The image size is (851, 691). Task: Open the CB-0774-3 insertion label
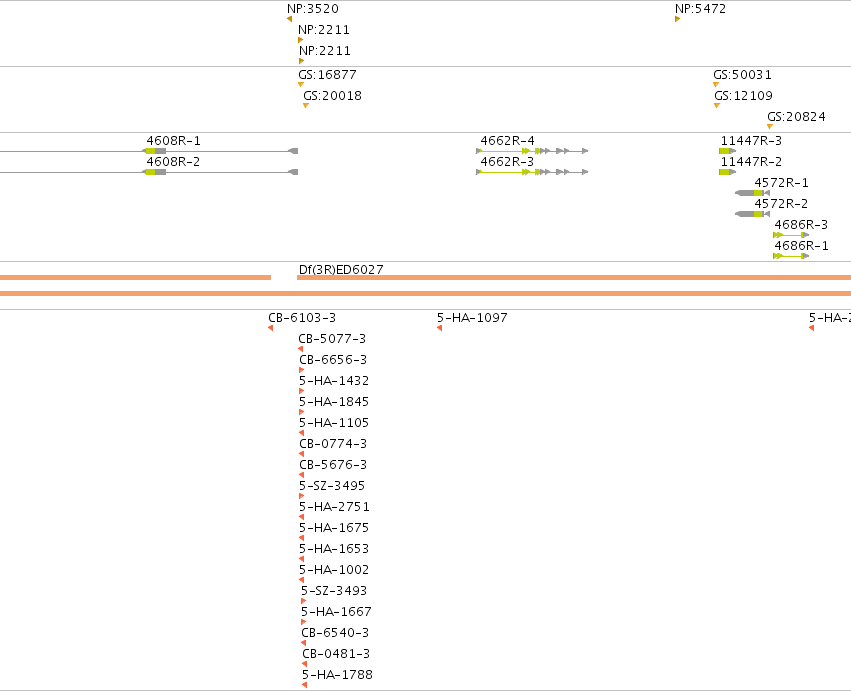(333, 443)
